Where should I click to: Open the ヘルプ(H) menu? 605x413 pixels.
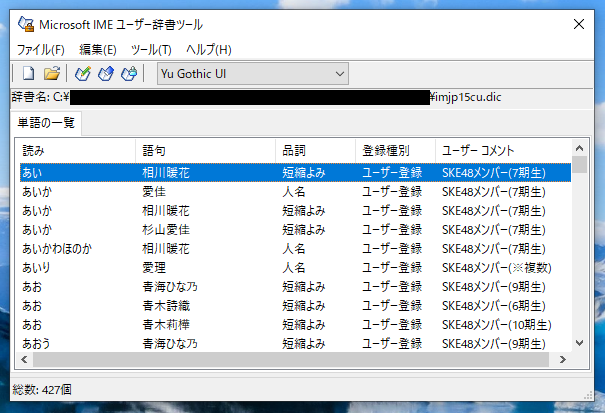[209, 49]
